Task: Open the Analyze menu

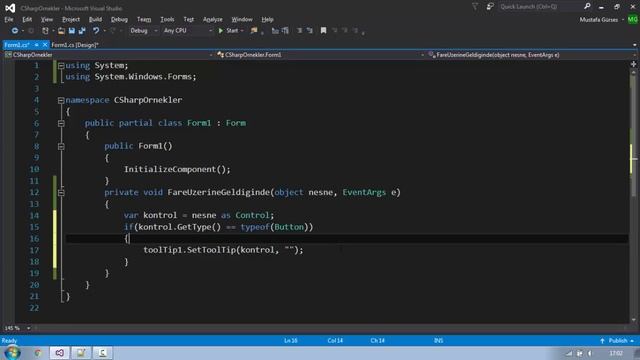Action: tap(213, 19)
